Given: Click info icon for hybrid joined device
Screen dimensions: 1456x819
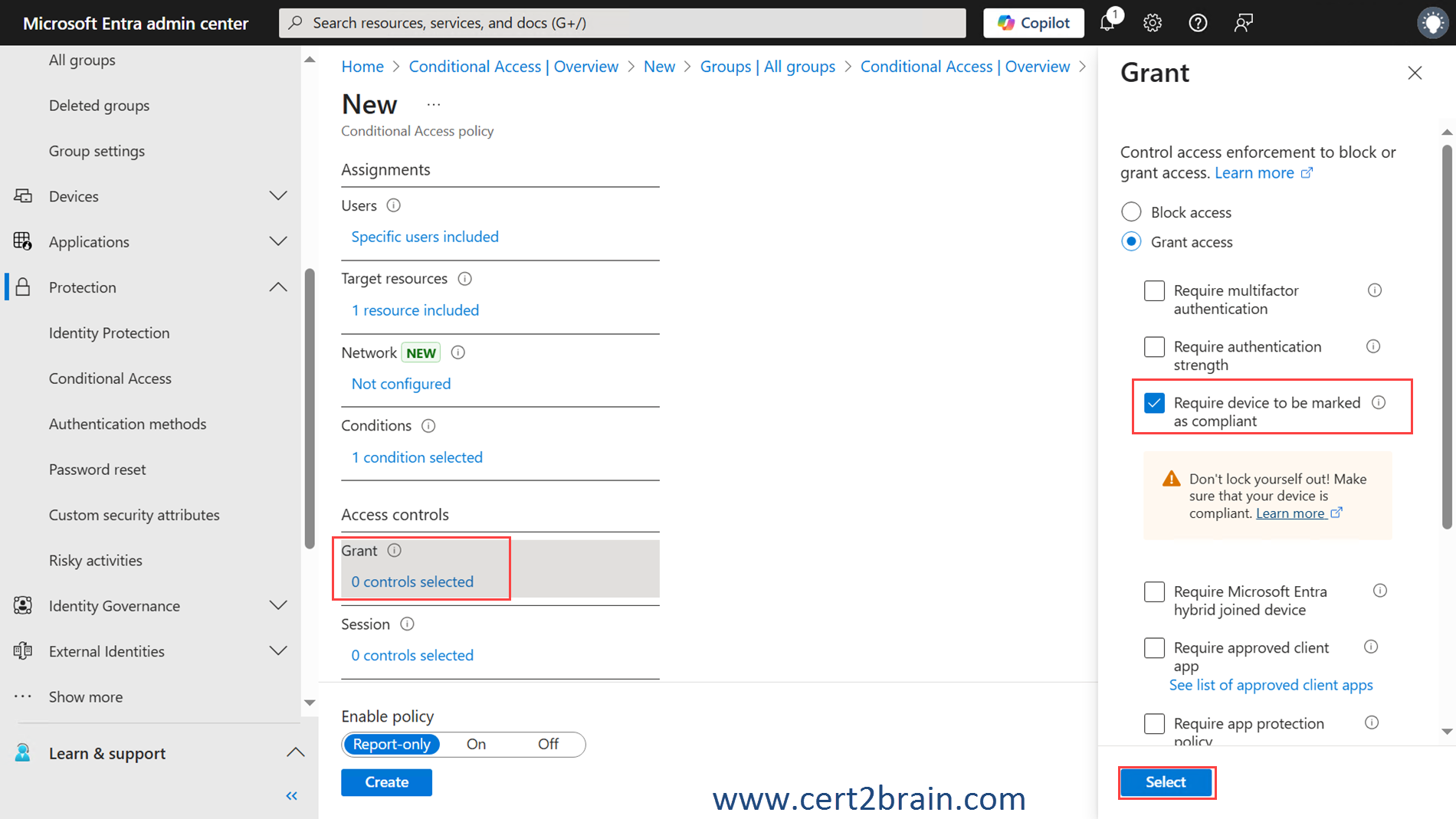Looking at the screenshot, I should (x=1380, y=591).
